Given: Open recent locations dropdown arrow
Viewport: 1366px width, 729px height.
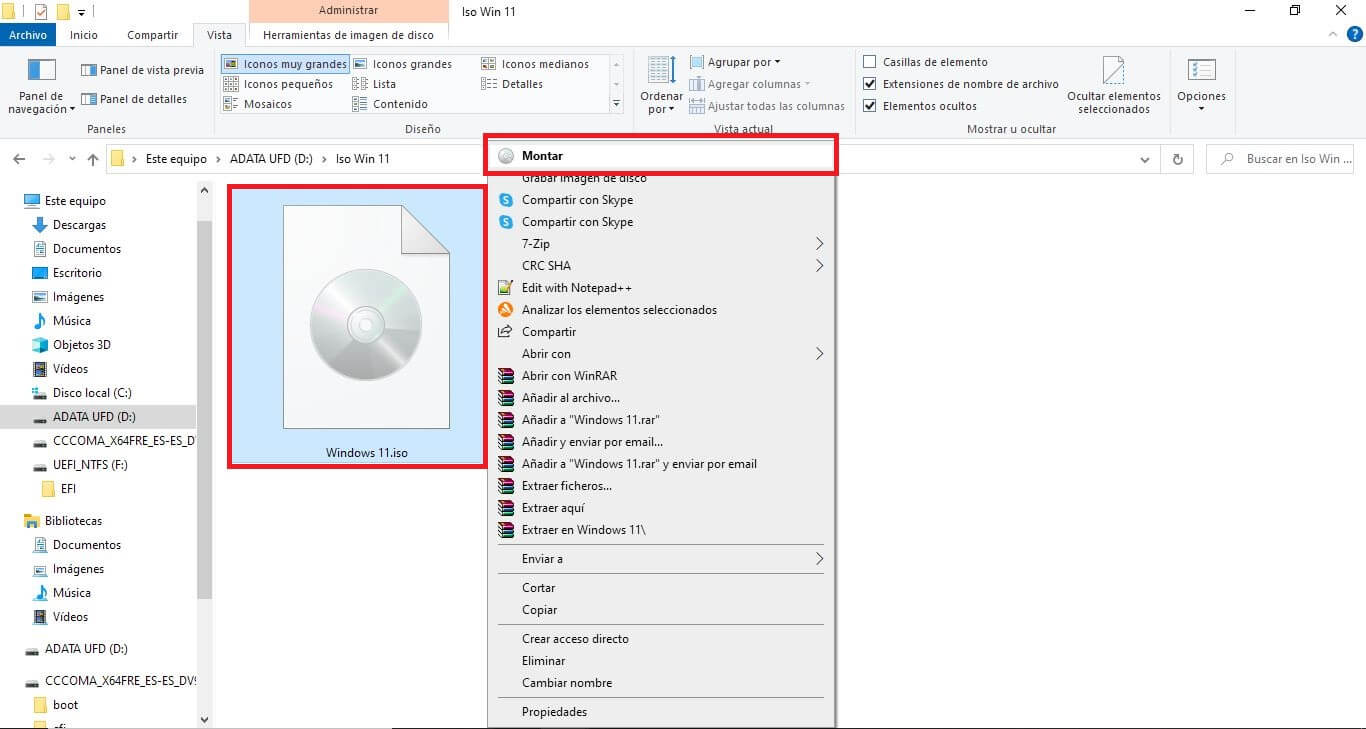Looking at the screenshot, I should (72, 159).
